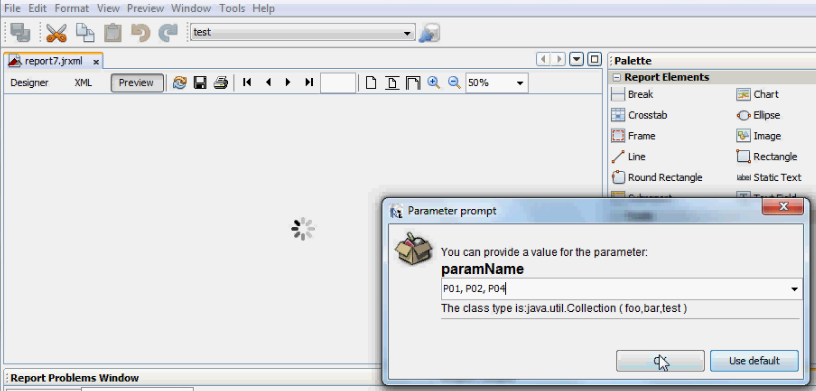Open the Help menu
Viewport: 816px width, 391px height.
coord(263,8)
